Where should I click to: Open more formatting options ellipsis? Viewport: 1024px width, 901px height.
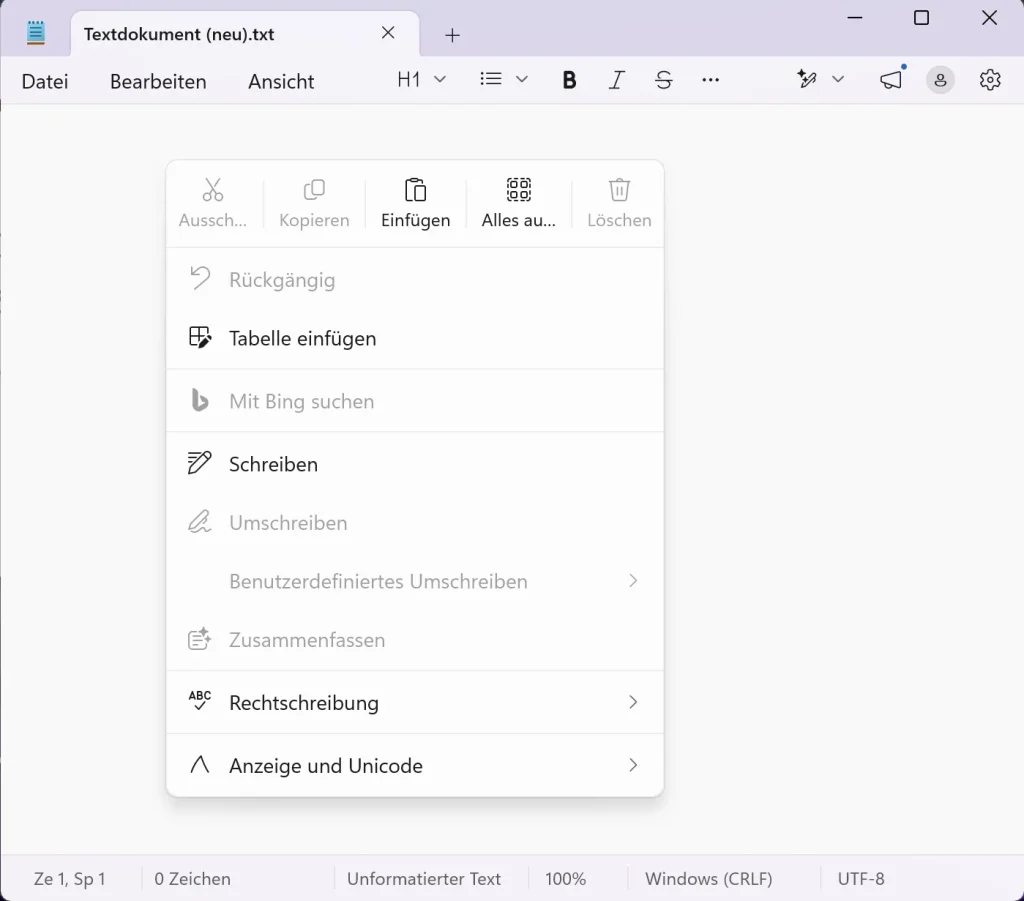(x=711, y=80)
